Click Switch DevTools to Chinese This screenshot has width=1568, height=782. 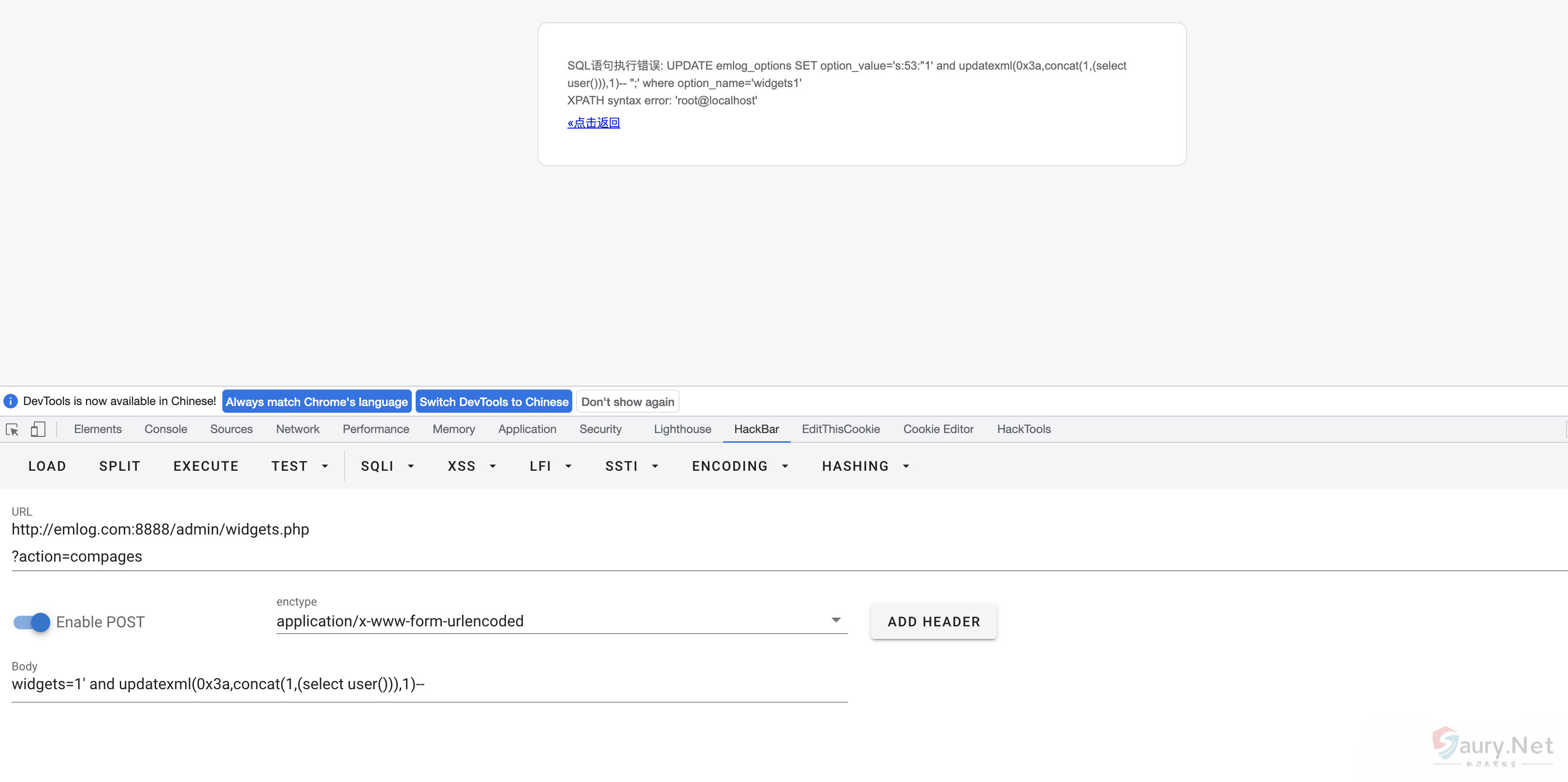[x=494, y=402]
